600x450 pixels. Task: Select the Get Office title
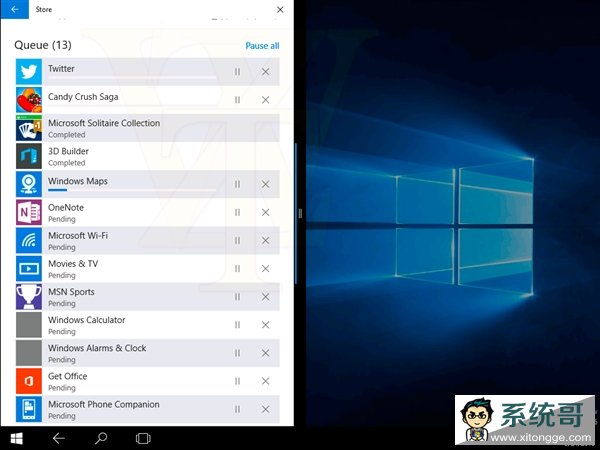67,377
